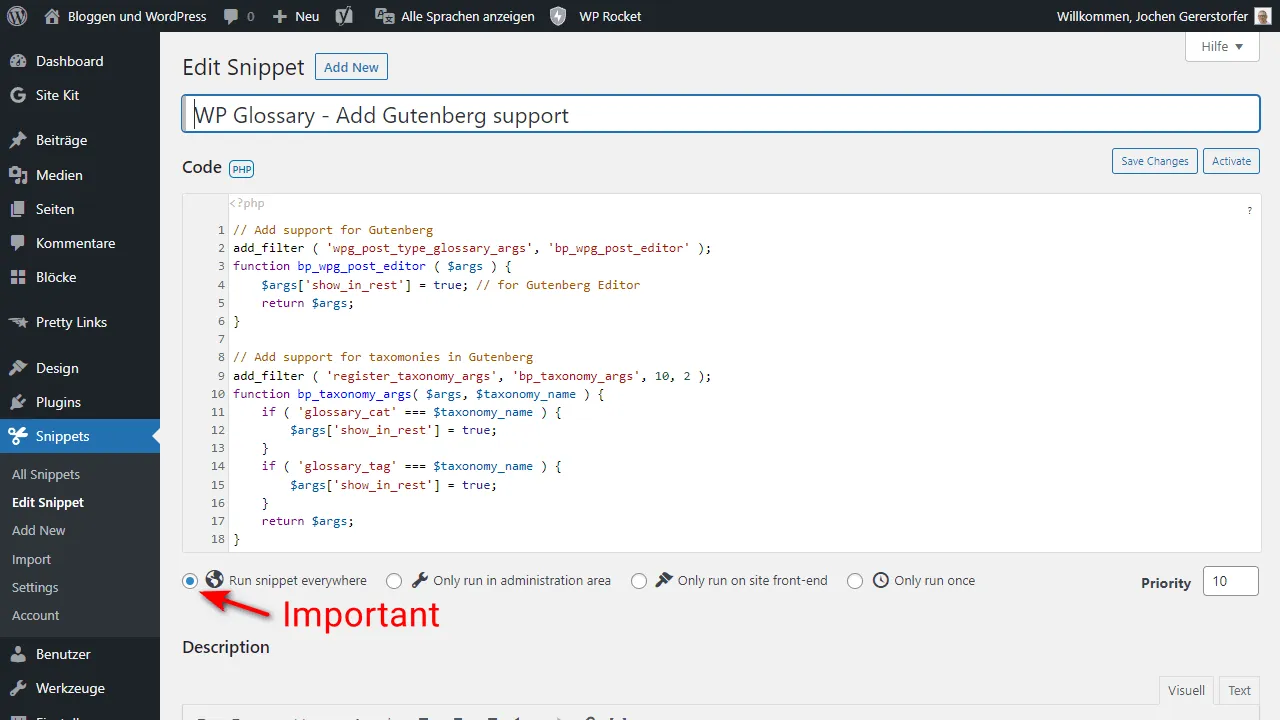Open Edit Snippet submenu item
This screenshot has height=720, width=1280.
[x=48, y=502]
